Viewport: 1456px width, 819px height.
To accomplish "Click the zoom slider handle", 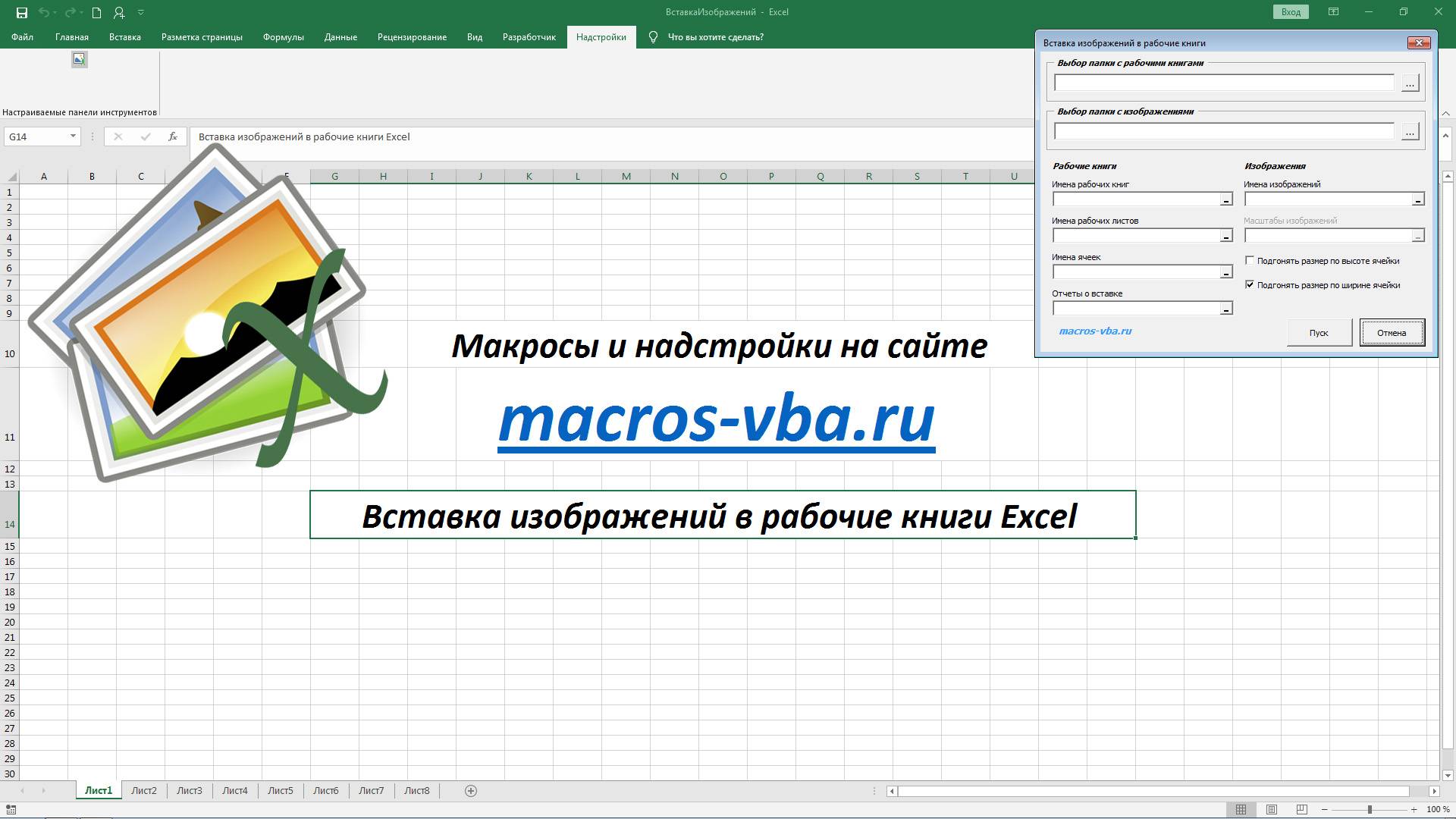I will point(1370,810).
